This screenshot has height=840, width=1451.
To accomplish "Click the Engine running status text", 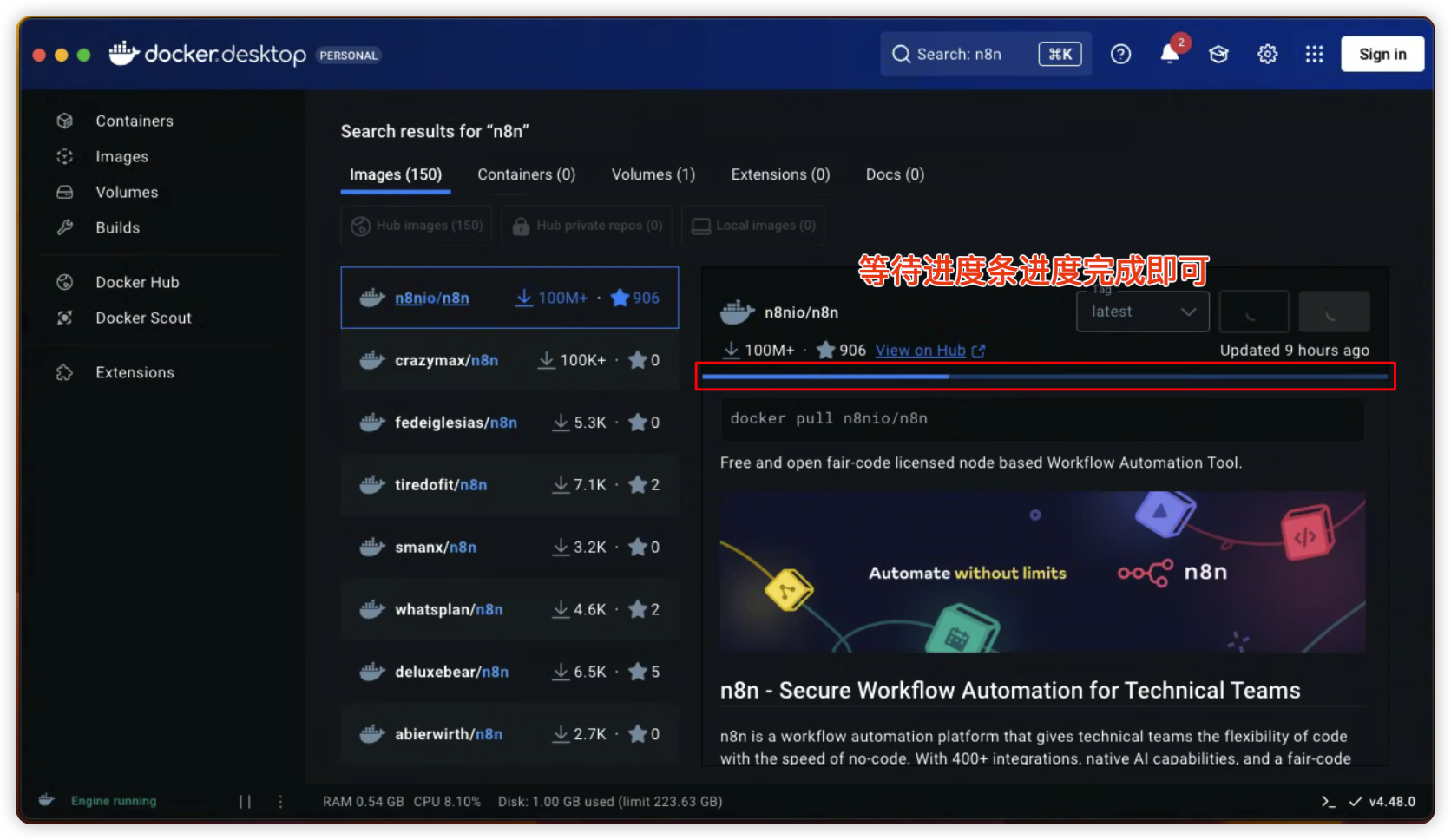I will click(x=114, y=801).
